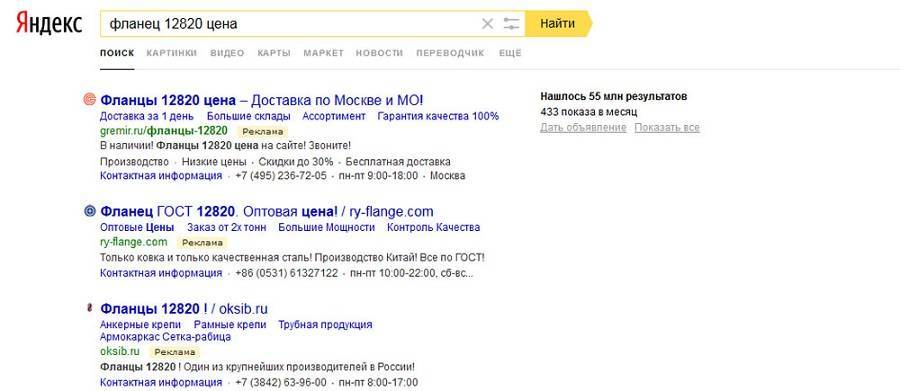Clear the search query with the X icon
The image size is (900, 391).
point(487,24)
